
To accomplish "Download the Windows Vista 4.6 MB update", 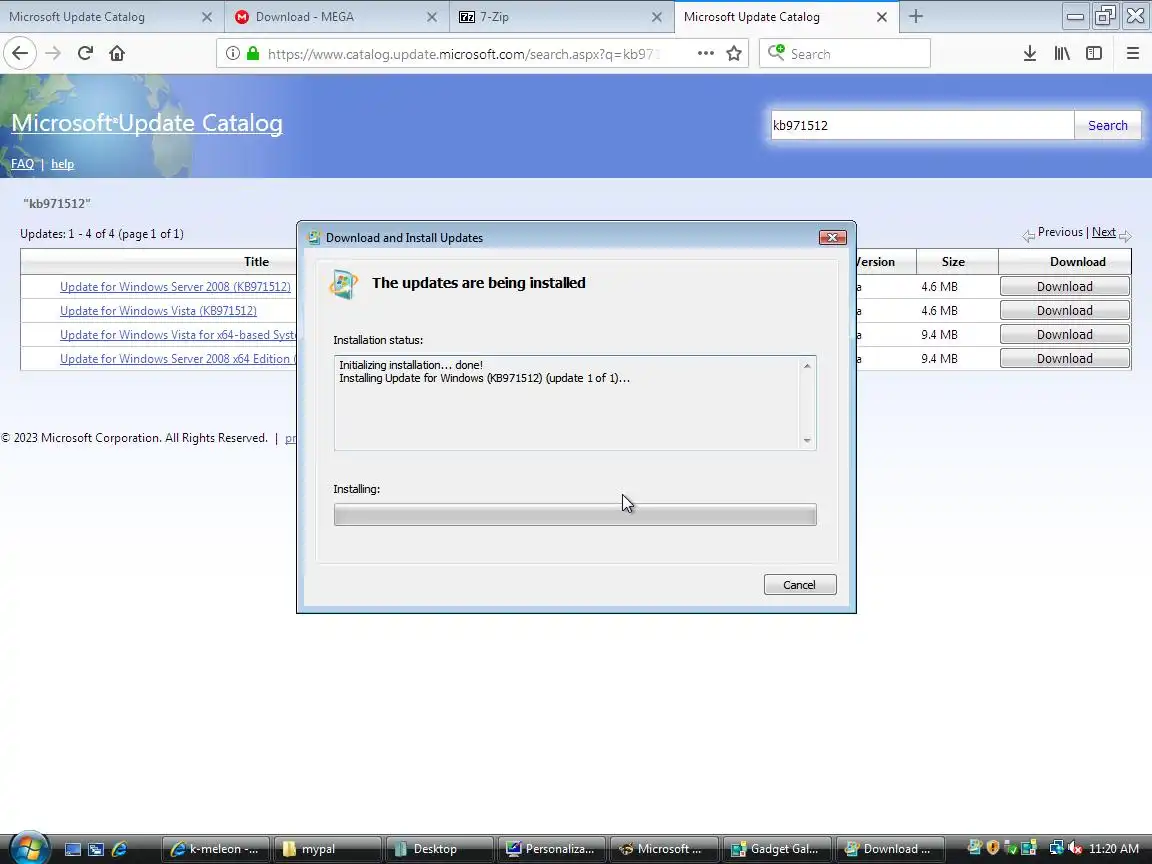I will coord(1065,311).
